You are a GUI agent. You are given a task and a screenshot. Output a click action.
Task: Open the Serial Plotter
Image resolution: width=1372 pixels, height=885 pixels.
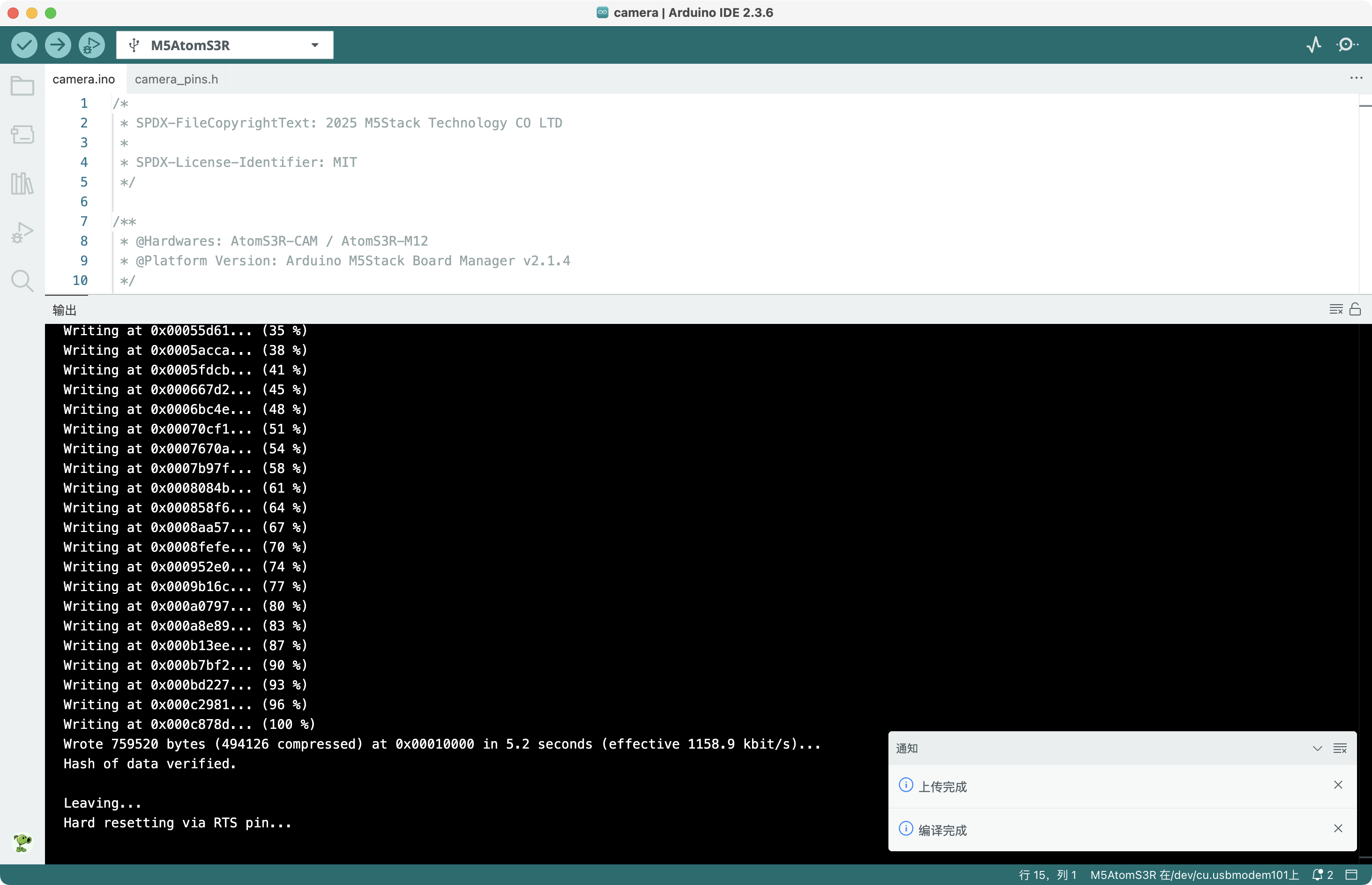pyautogui.click(x=1314, y=45)
